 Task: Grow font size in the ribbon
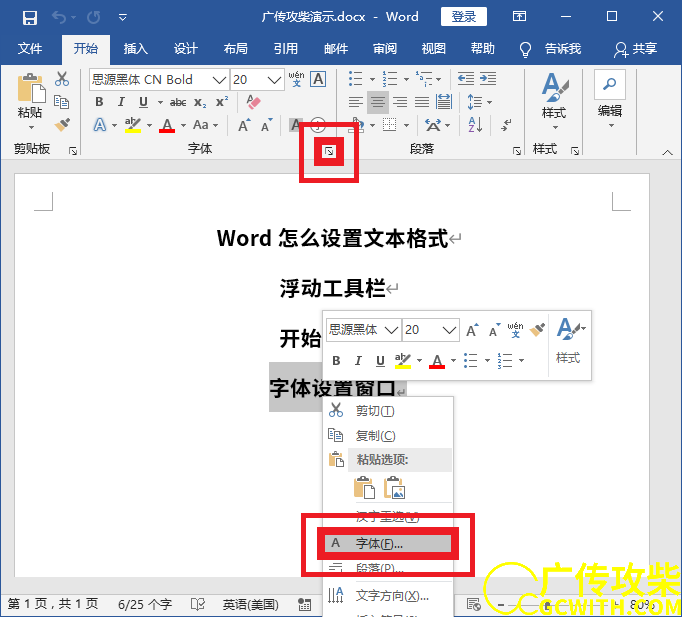click(244, 125)
